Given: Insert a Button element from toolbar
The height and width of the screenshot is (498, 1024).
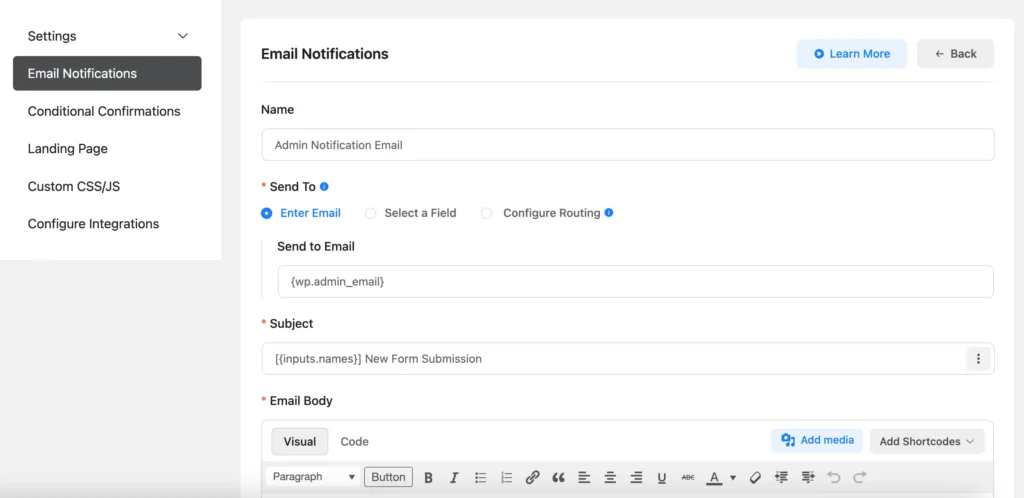Looking at the screenshot, I should click(389, 477).
